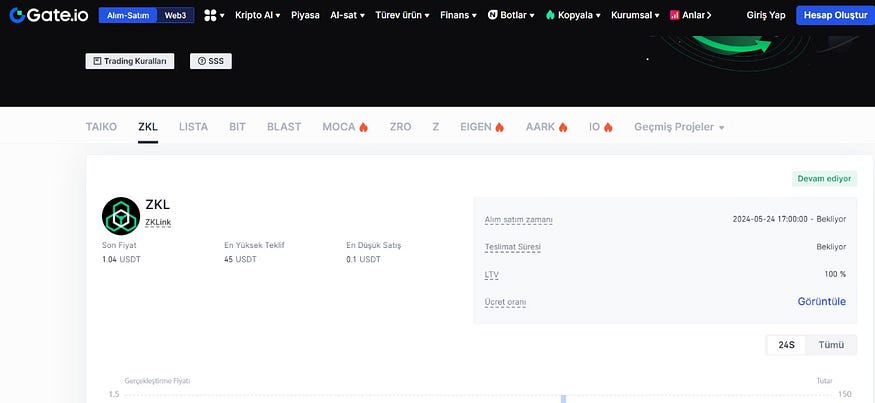Expand the Al-sat dropdown menu
This screenshot has width=875, height=403.
point(347,15)
